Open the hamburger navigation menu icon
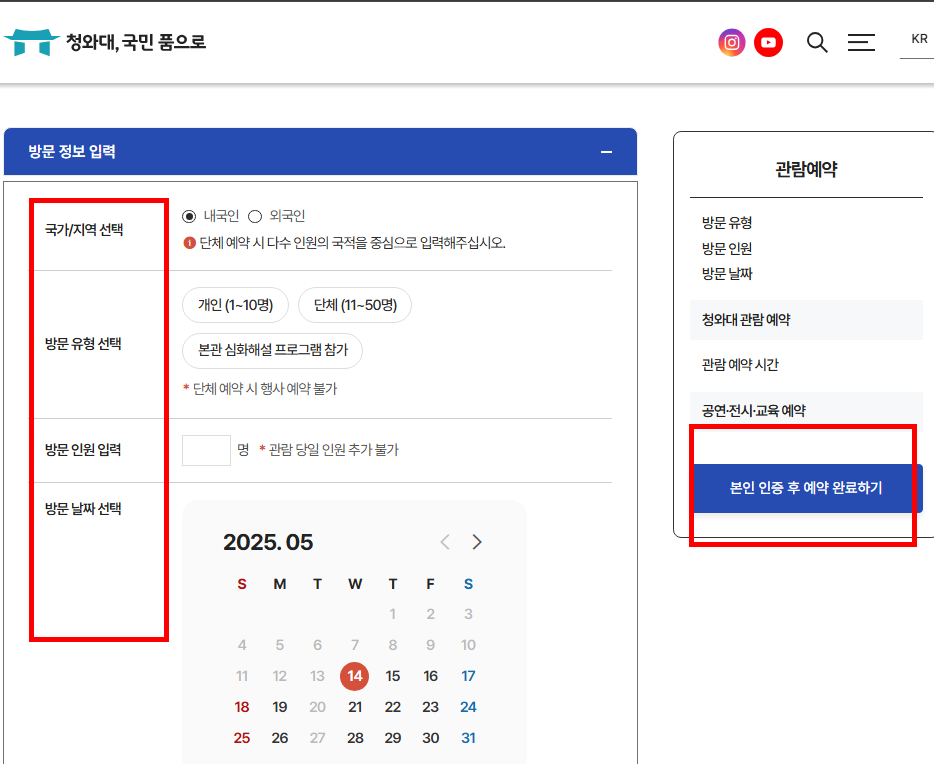This screenshot has width=934, height=764. coord(861,42)
